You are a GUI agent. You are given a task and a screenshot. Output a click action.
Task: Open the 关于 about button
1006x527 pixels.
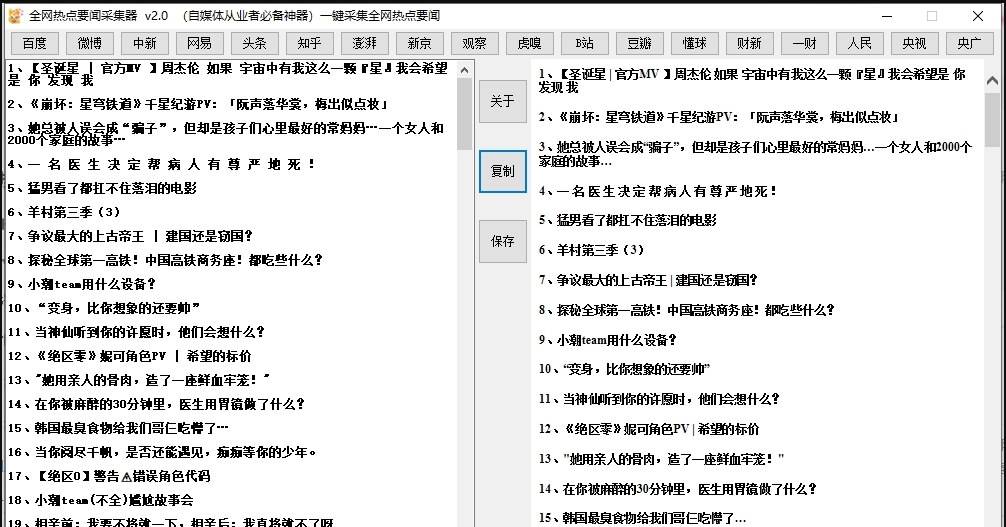click(502, 101)
